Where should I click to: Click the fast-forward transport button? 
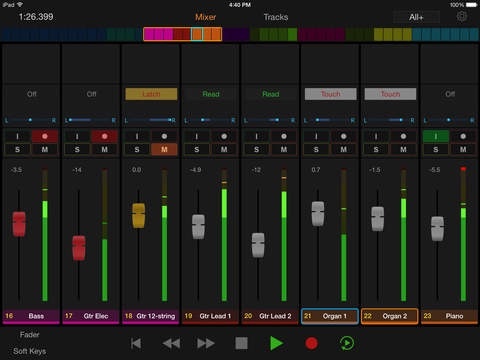[x=206, y=343]
